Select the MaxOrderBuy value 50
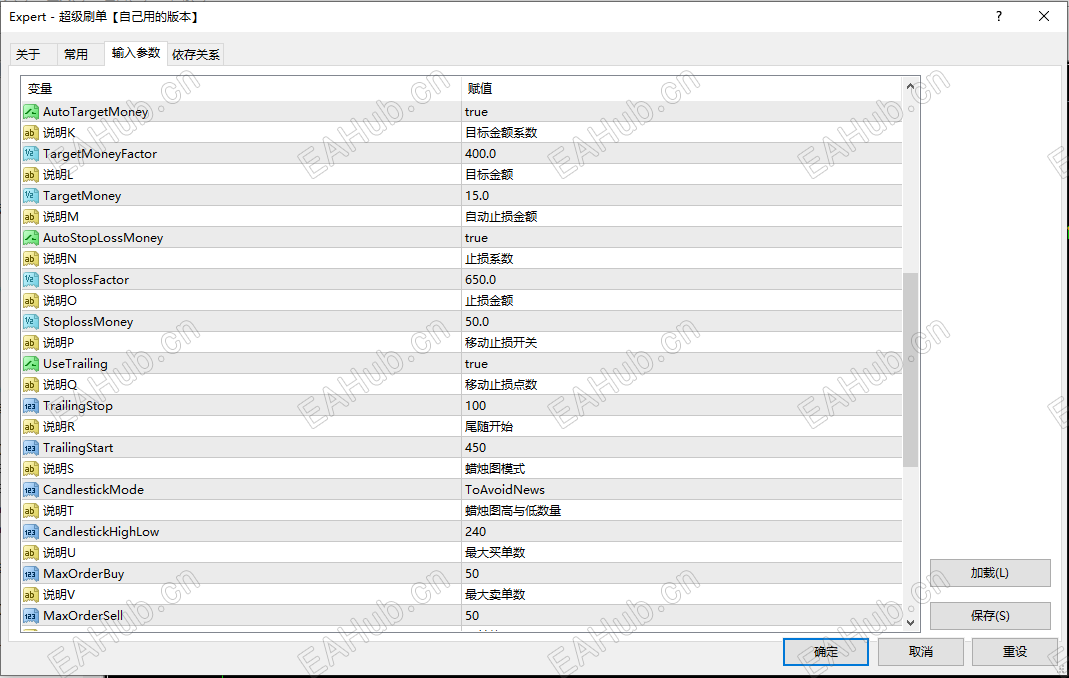1069x678 pixels. pos(682,574)
